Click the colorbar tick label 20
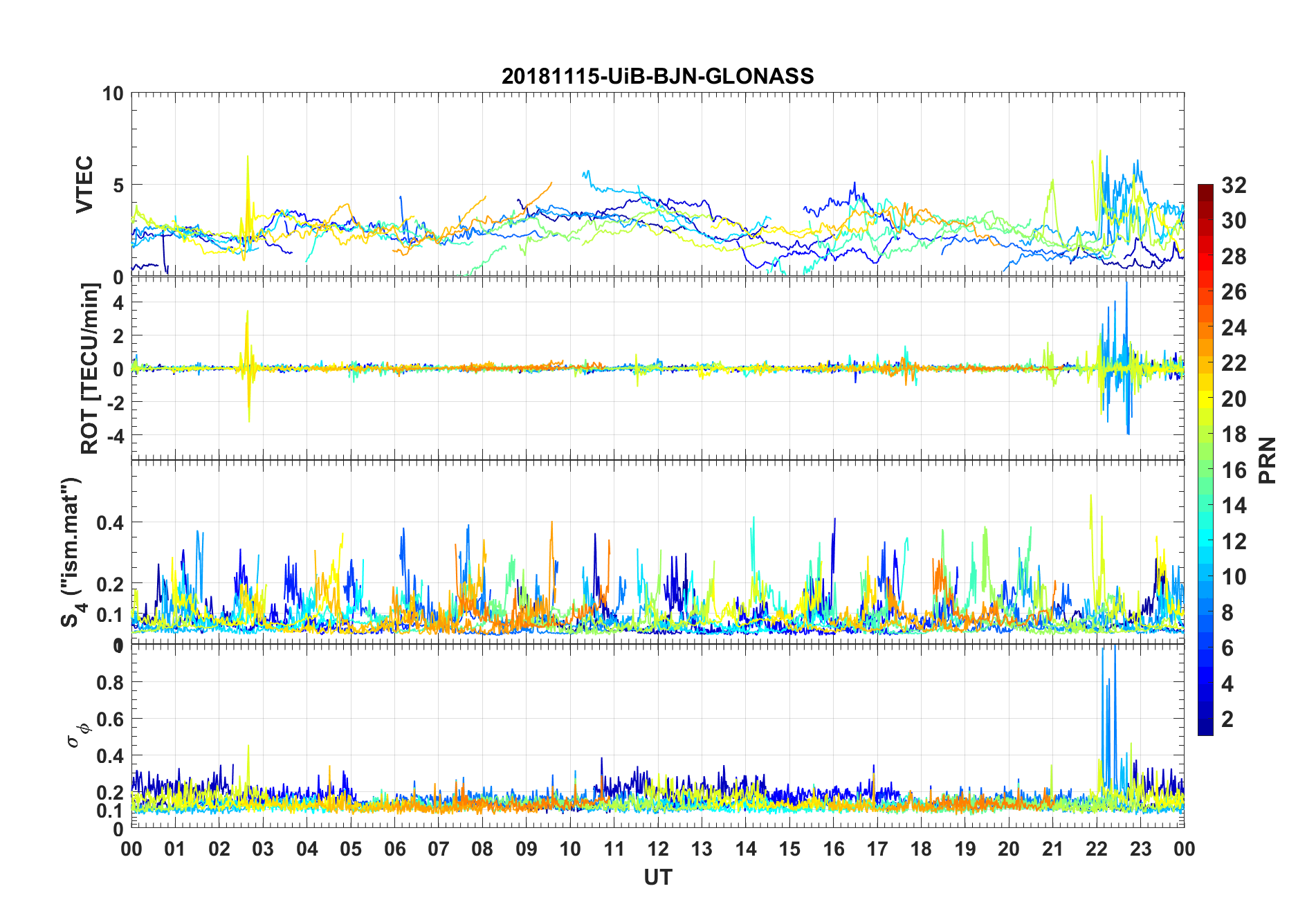1316x920 pixels. 1234,398
